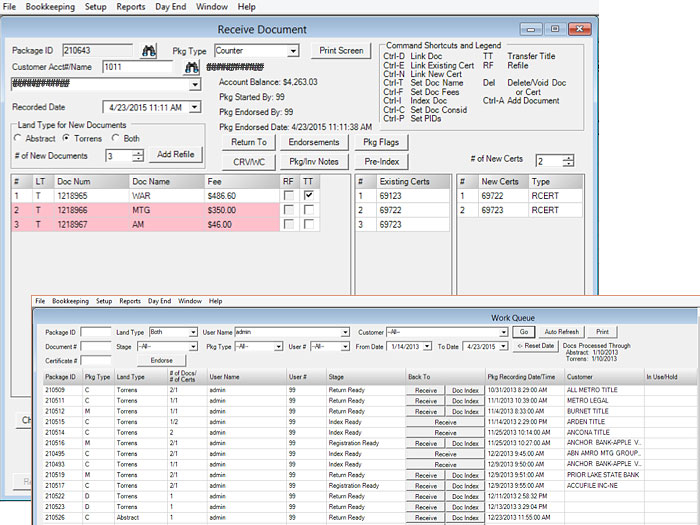Open the Recorded Date picker dropdown

[x=195, y=107]
